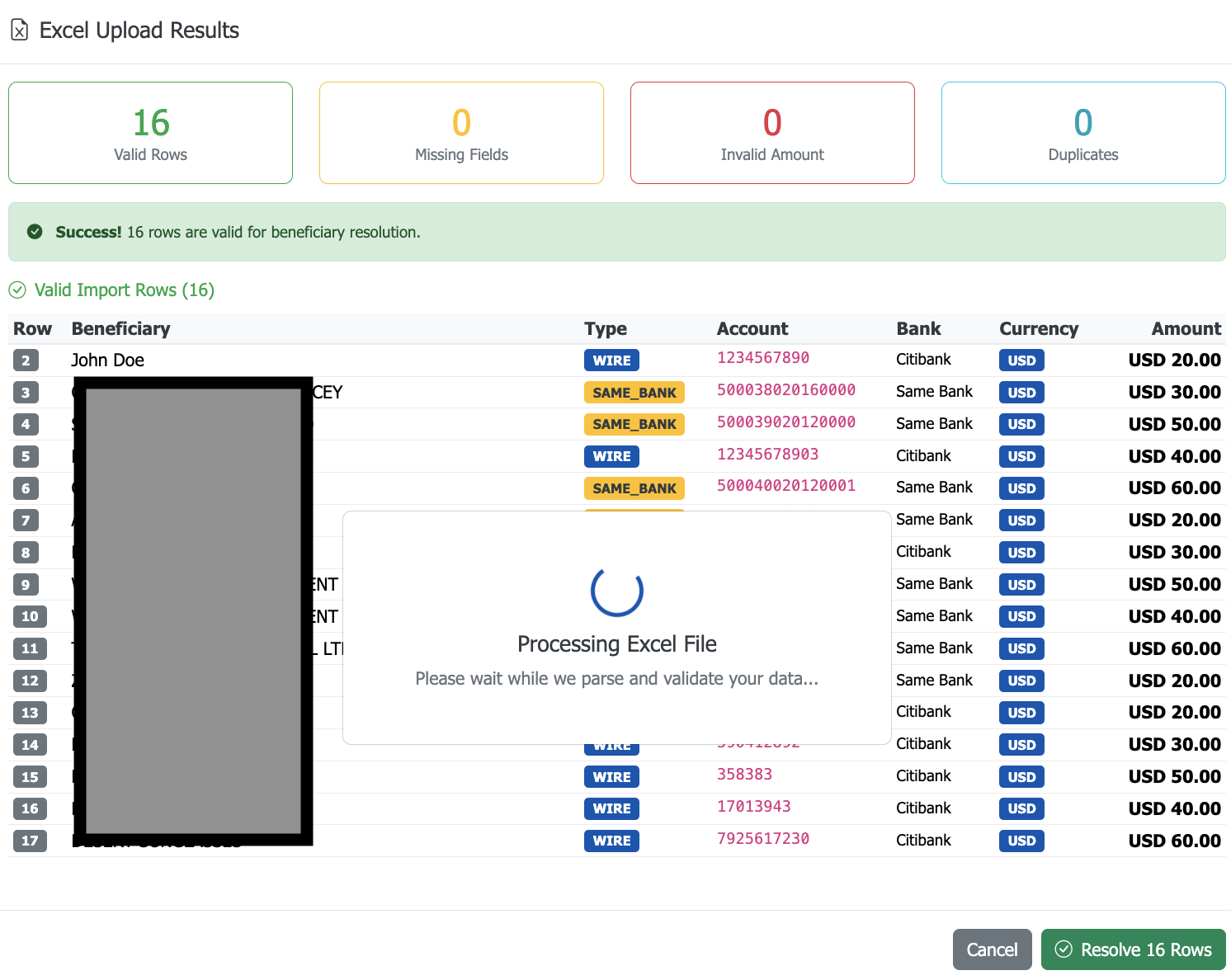This screenshot has height=980, width=1231.
Task: Select account number 7925617230
Action: pos(763,839)
